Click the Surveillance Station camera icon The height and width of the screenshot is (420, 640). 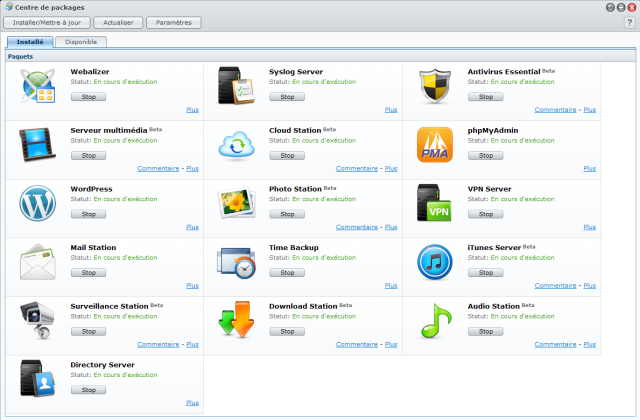point(38,321)
